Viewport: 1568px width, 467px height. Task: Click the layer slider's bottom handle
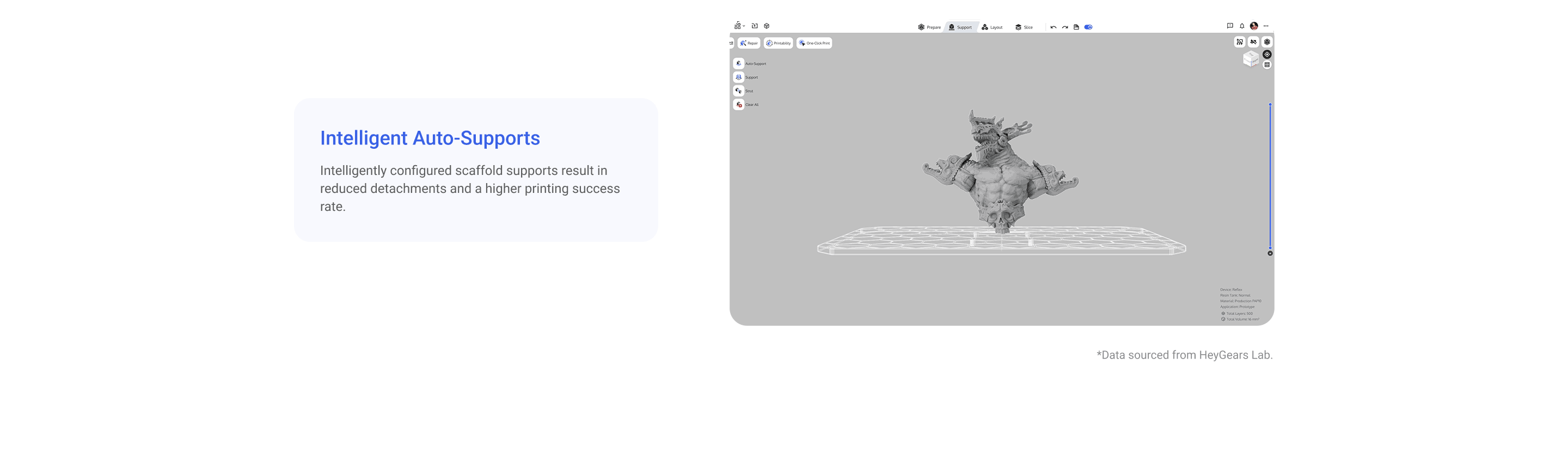pos(1270,253)
